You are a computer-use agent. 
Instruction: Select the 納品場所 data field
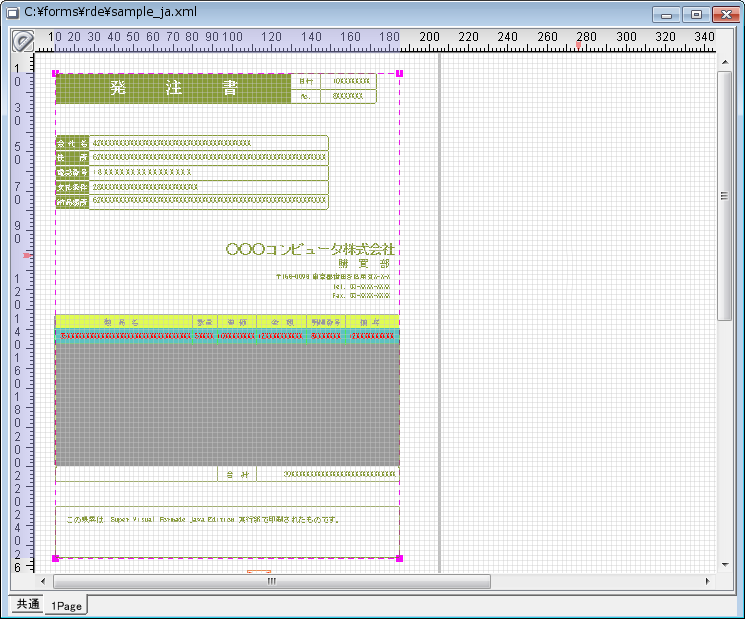pyautogui.click(x=209, y=202)
